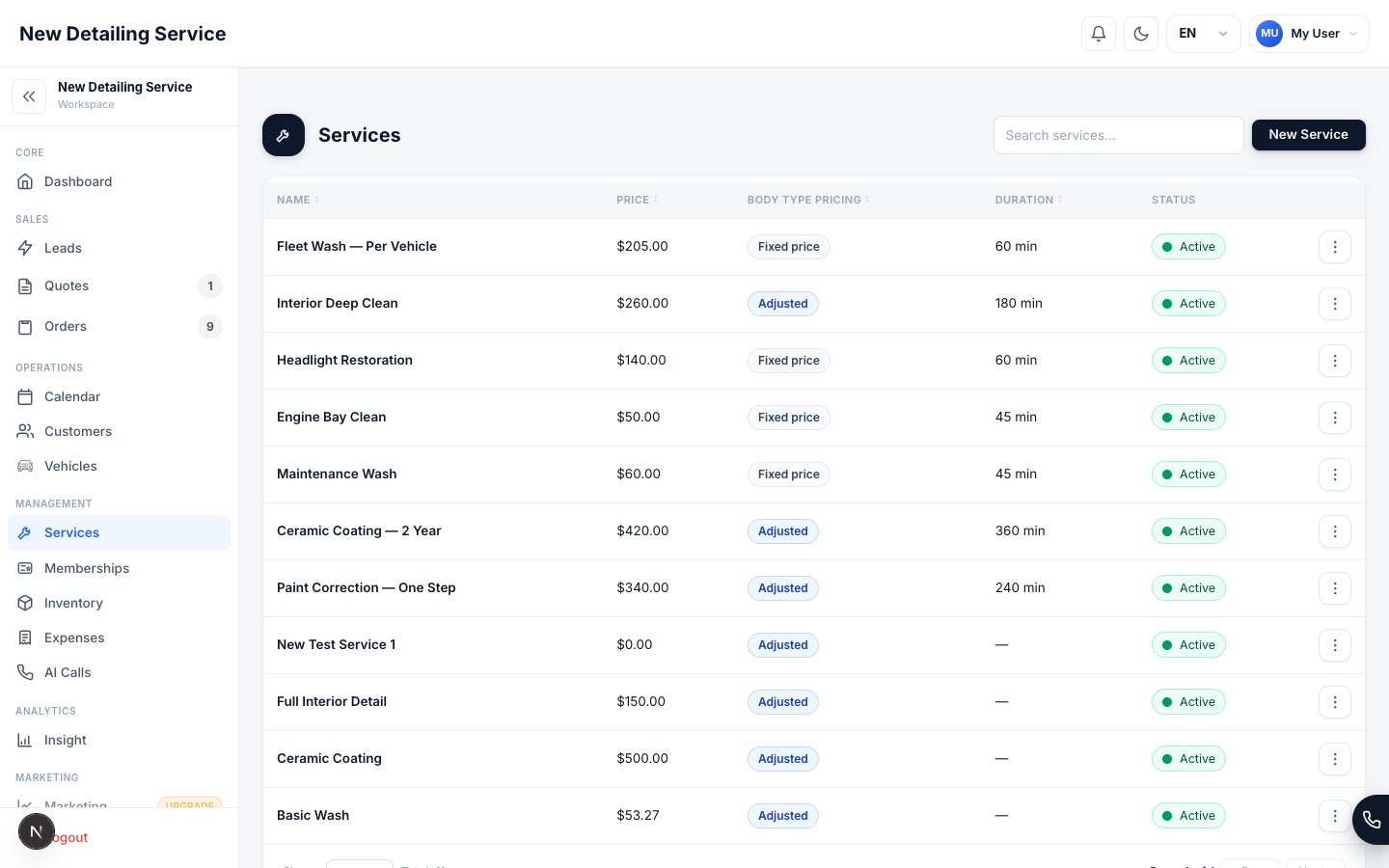The image size is (1389, 868).
Task: Collapse the sidebar with the double-chevron button
Action: click(x=29, y=96)
